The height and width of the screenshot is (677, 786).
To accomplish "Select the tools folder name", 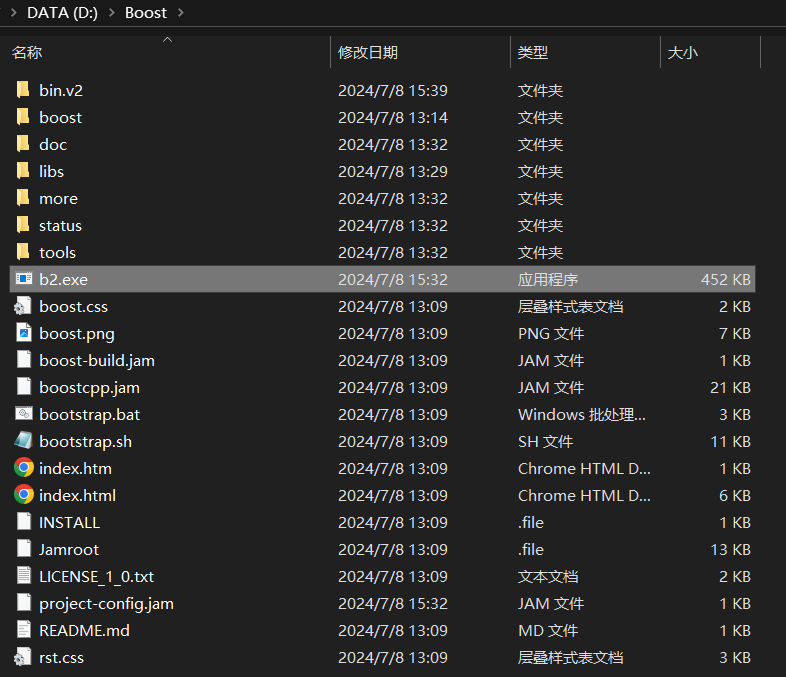I will click(x=57, y=253).
